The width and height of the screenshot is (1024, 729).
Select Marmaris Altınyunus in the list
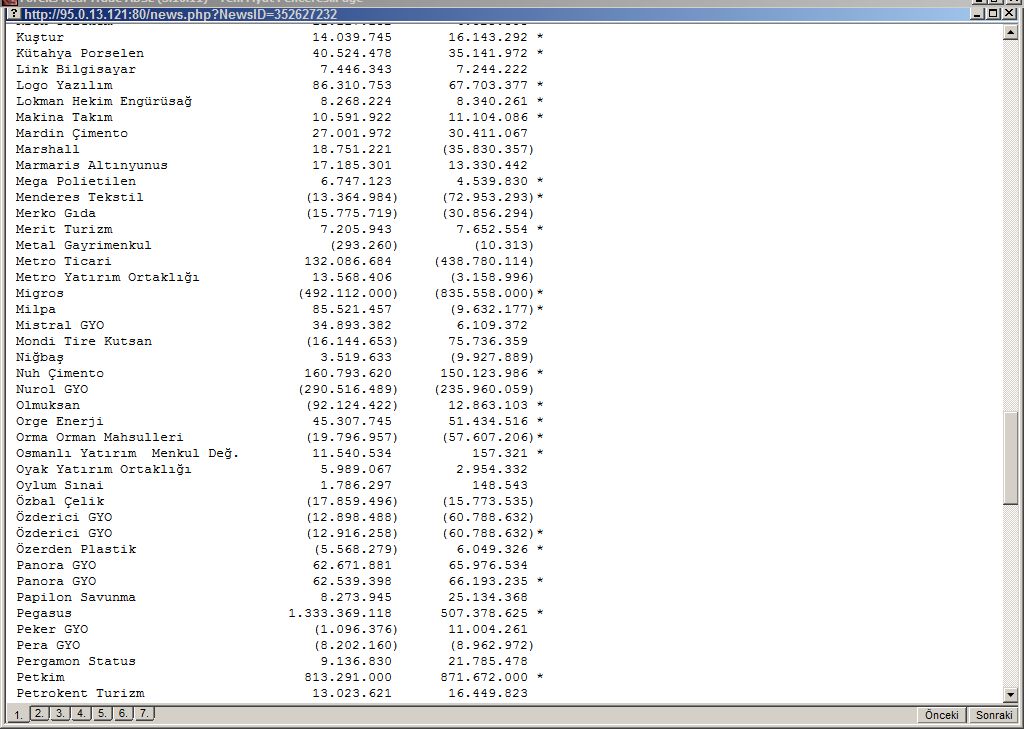(x=92, y=165)
